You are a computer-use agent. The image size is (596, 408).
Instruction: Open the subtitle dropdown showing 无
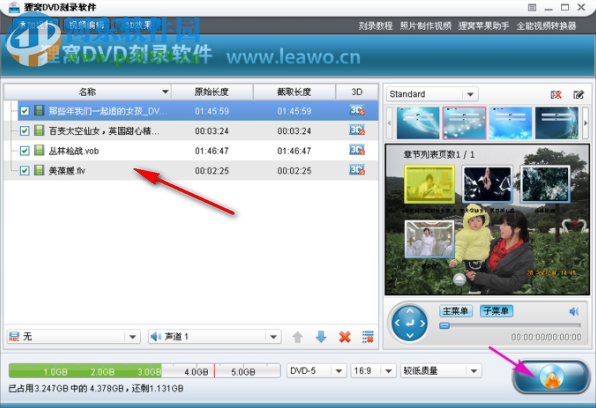[73, 337]
